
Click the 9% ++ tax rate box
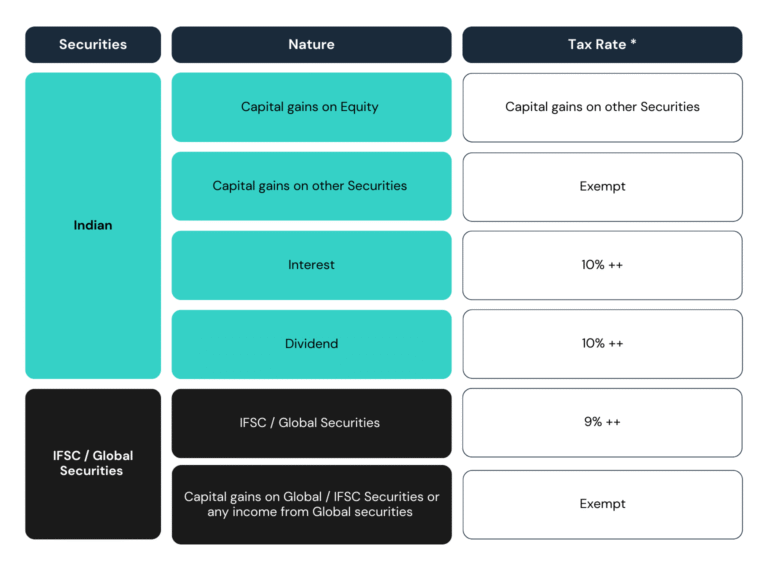pos(602,423)
